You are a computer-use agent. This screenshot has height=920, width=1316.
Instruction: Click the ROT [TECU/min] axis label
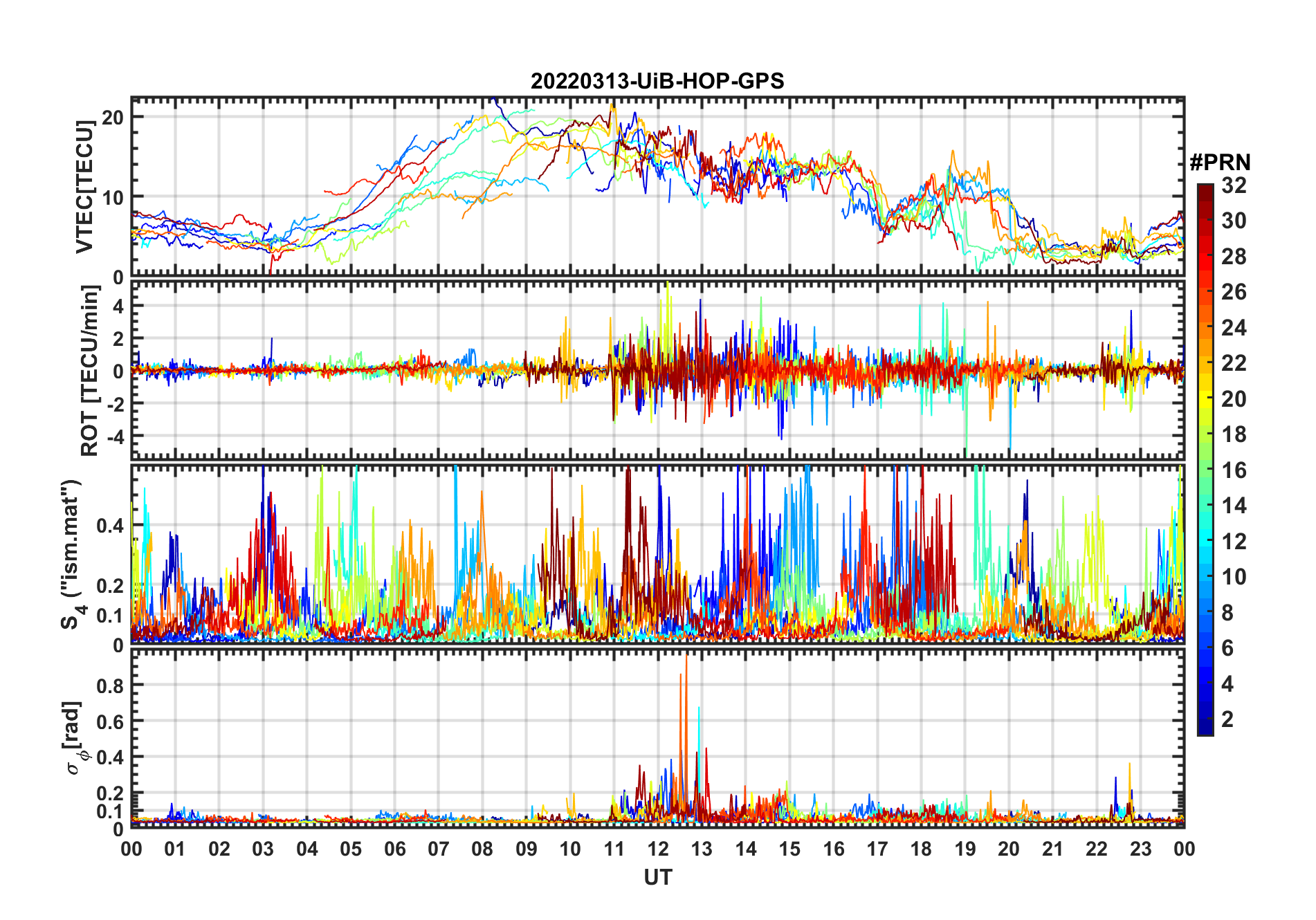pyautogui.click(x=90, y=371)
